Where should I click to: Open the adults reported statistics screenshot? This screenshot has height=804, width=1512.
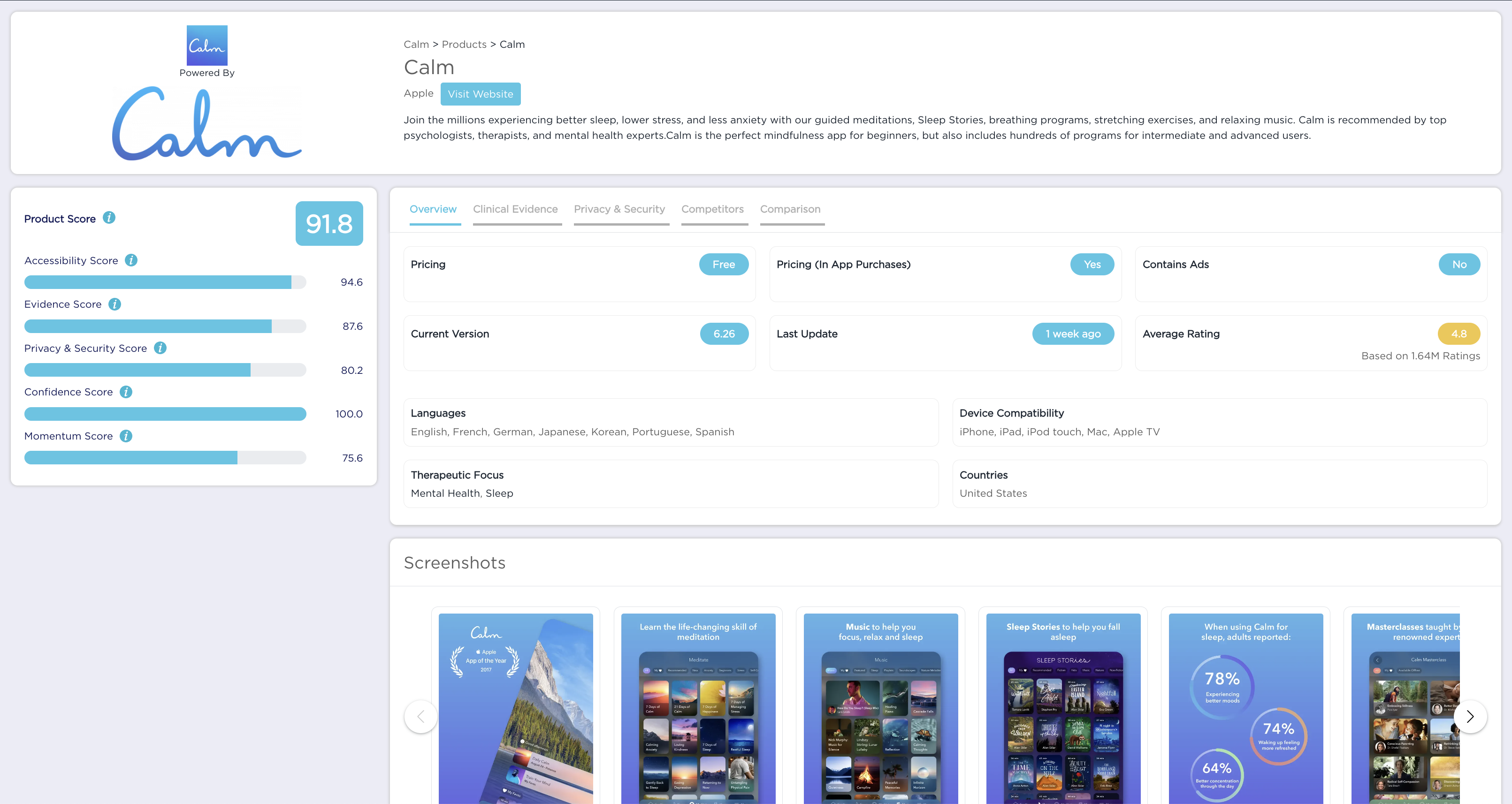[x=1246, y=708]
